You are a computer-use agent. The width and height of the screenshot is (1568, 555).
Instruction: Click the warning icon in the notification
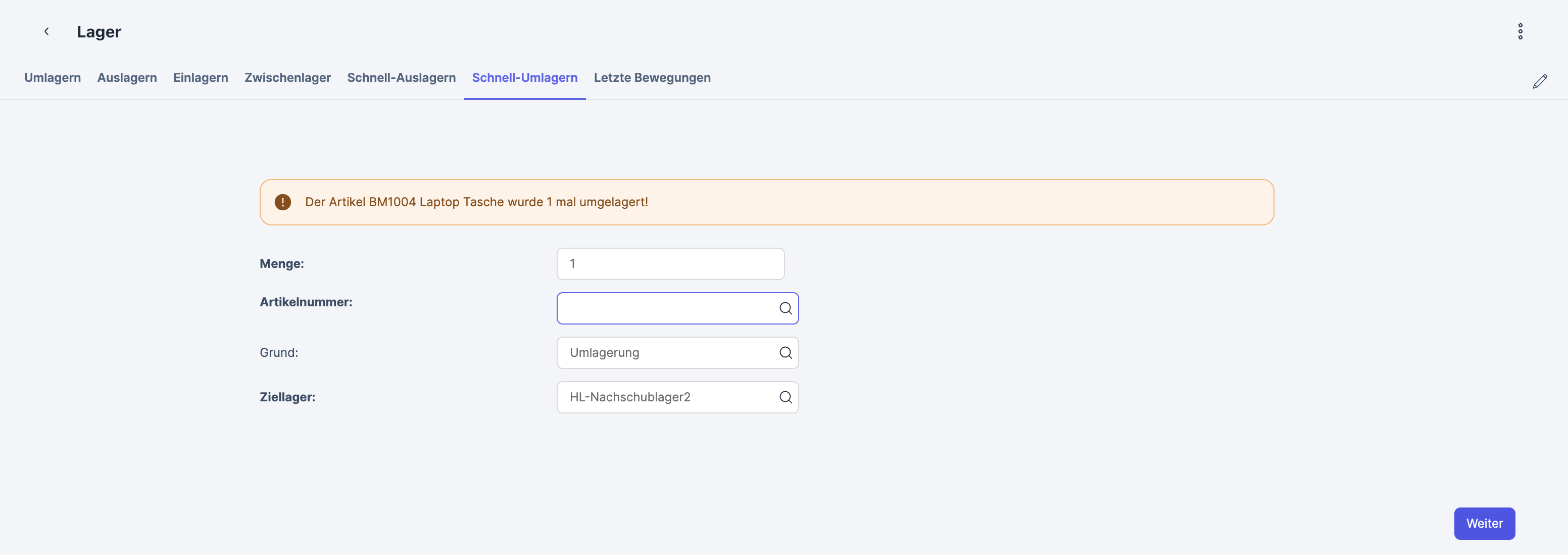[x=282, y=202]
